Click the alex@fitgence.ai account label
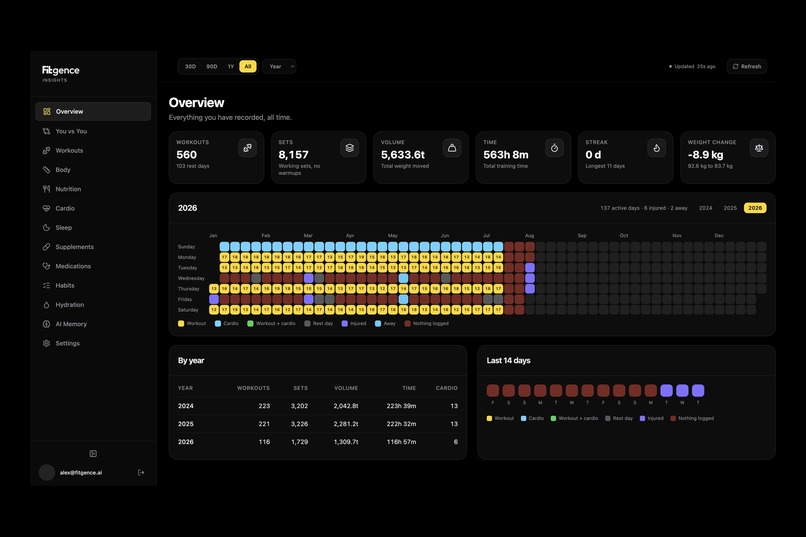Screen dimensions: 806x537 (x=81, y=473)
